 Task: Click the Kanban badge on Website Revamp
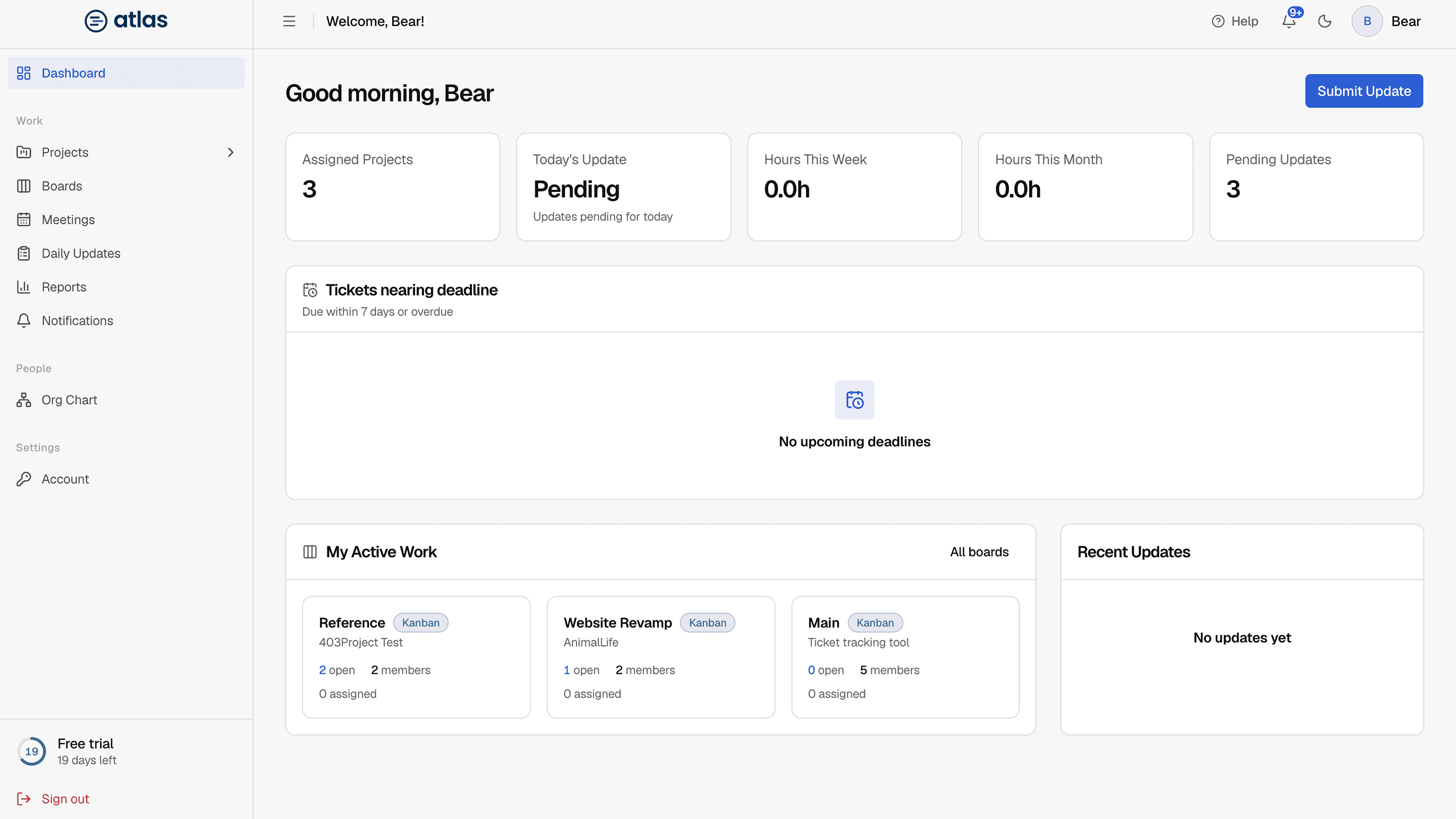(x=707, y=622)
